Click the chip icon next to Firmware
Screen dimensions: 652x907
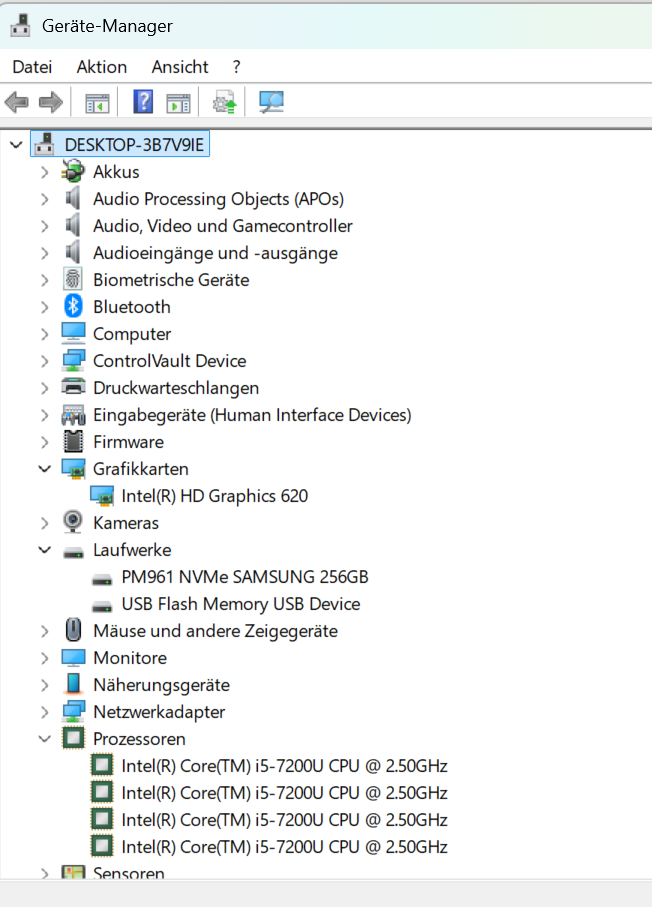pos(73,441)
